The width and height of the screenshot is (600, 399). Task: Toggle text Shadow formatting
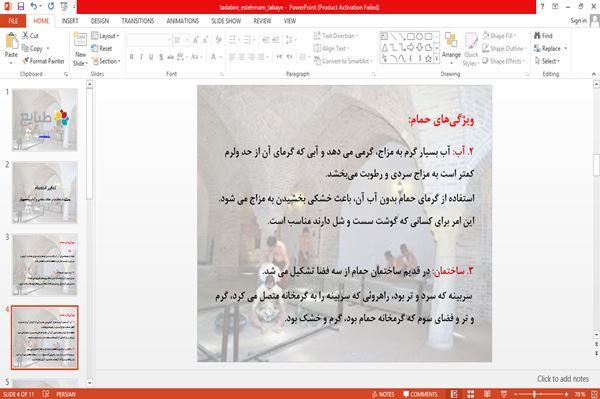click(x=161, y=57)
